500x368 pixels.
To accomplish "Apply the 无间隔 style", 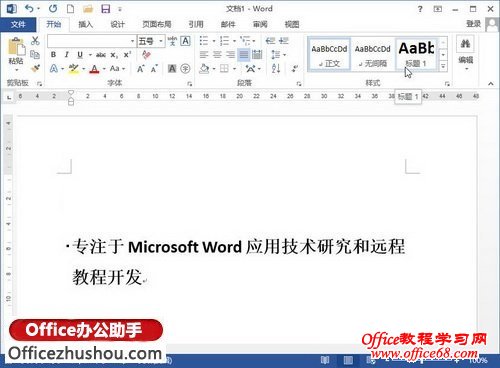I will tap(373, 55).
